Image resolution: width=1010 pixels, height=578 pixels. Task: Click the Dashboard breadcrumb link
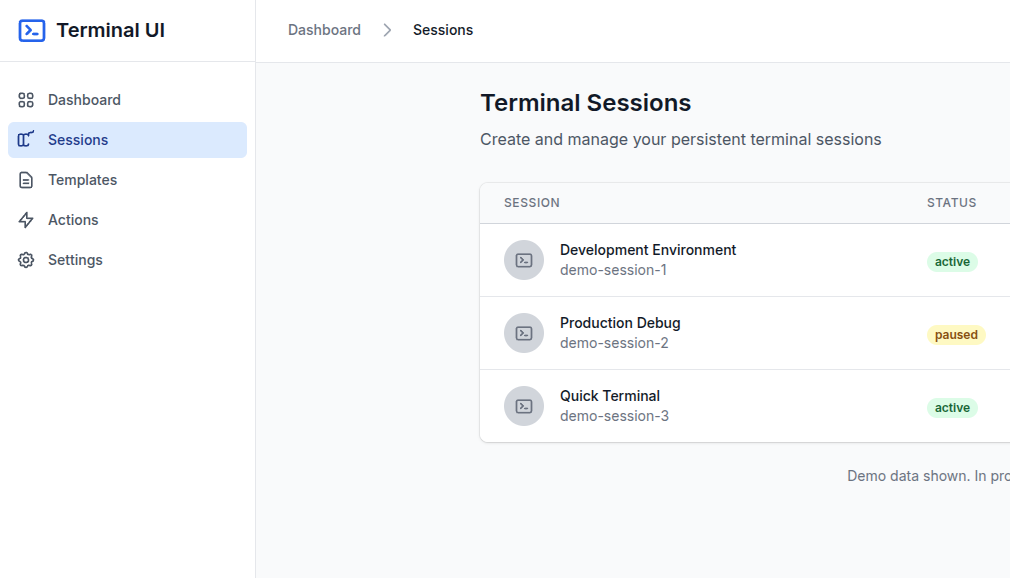(324, 30)
